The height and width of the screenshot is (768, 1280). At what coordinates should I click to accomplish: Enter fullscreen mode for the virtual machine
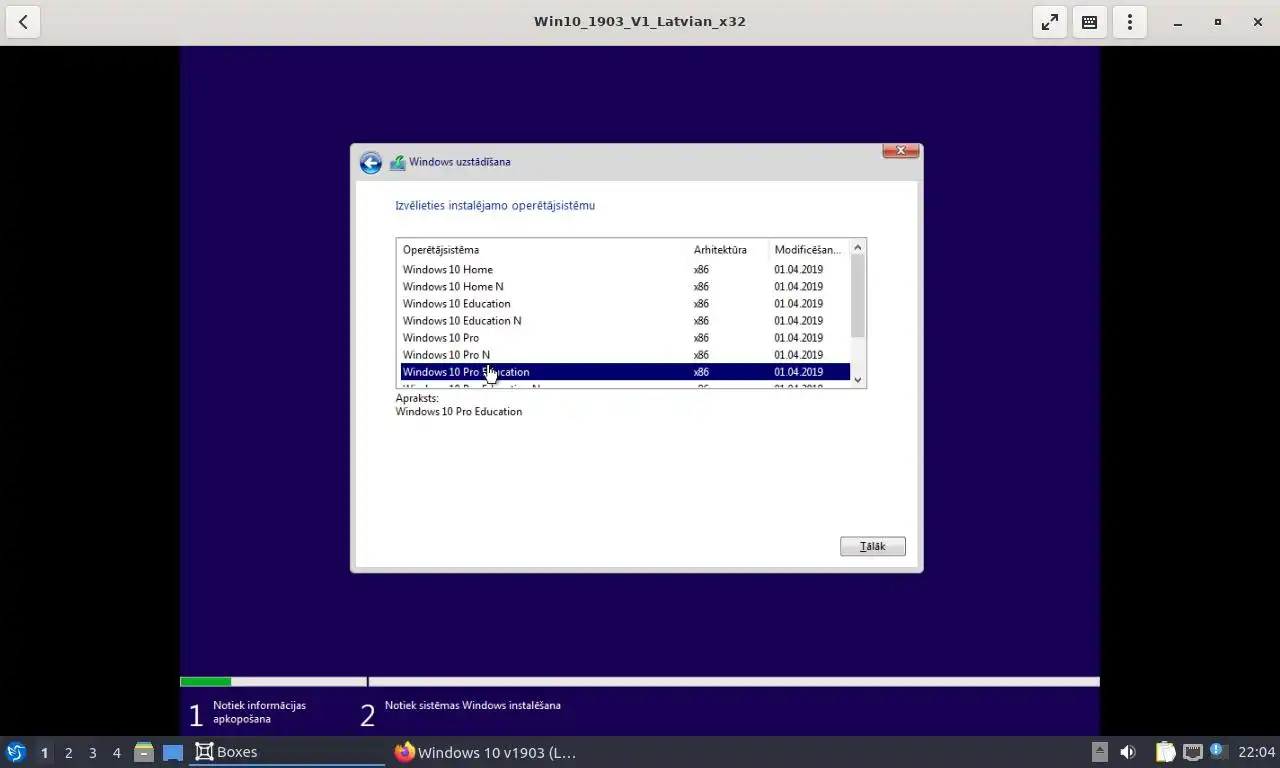[x=1049, y=22]
